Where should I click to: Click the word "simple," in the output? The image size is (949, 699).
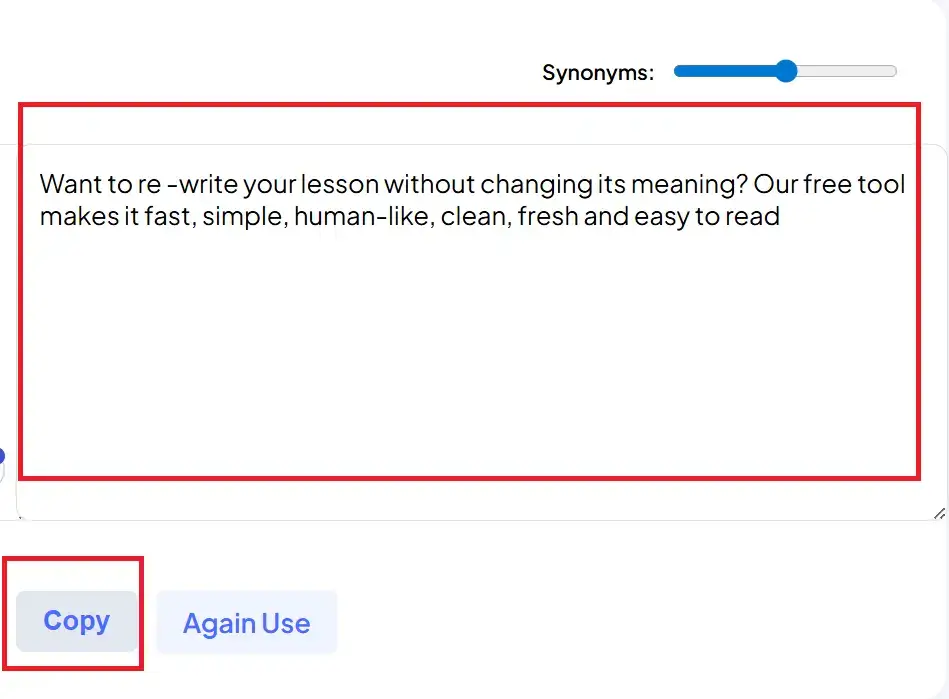click(x=244, y=216)
